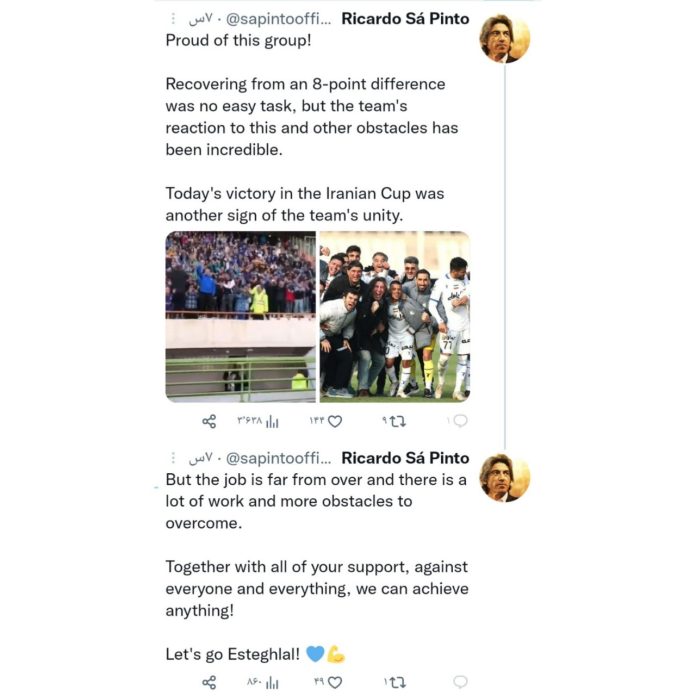Screen dimensions: 696x696
Task: Click Ricardo Sá Pinto name on first tweet
Action: pyautogui.click(x=405, y=19)
